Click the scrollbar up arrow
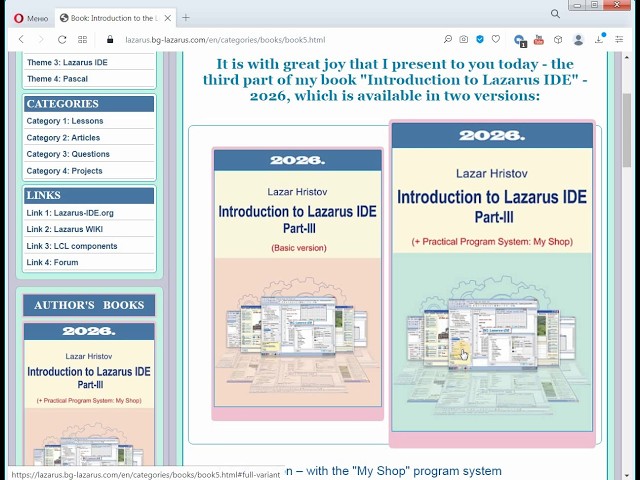The height and width of the screenshot is (480, 640). pyautogui.click(x=627, y=58)
